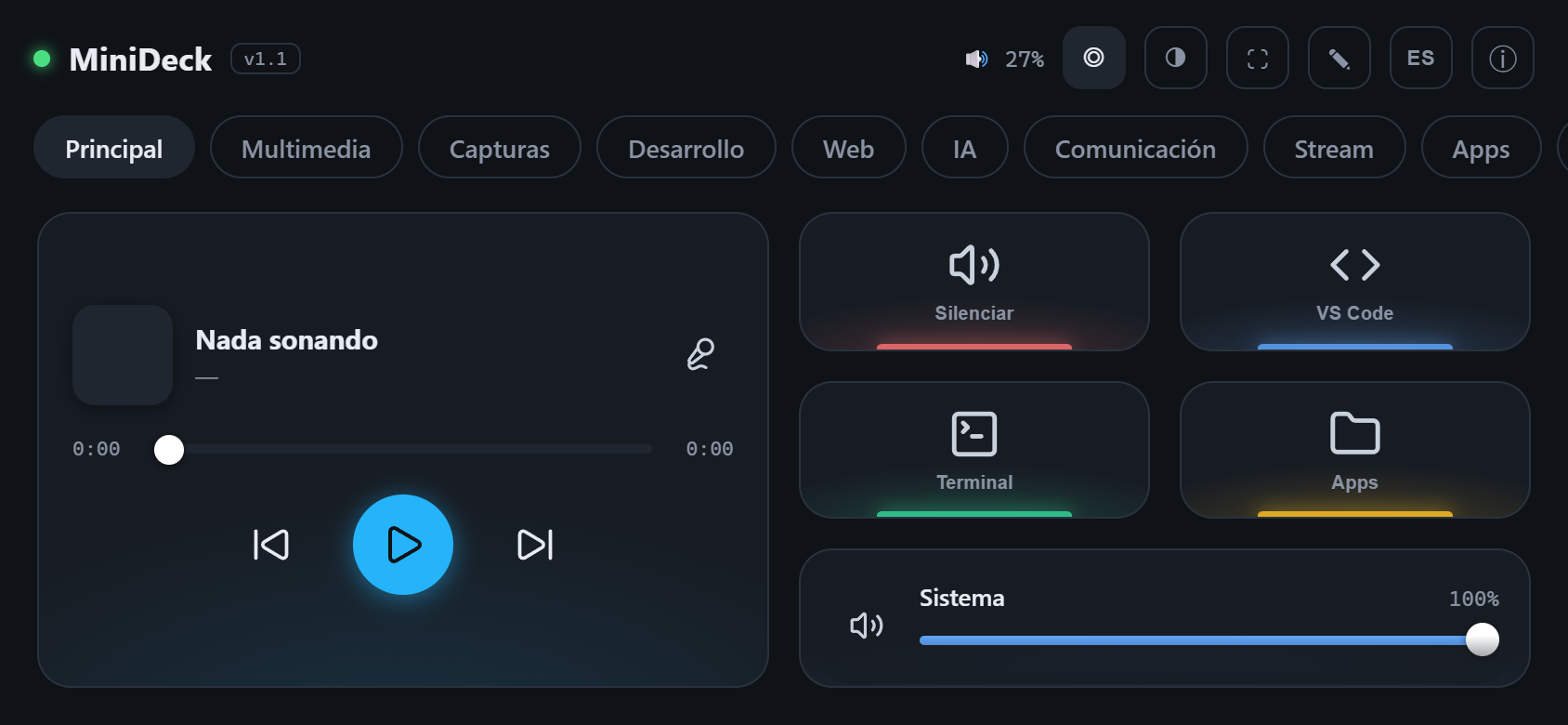Toggle the half-circle contrast theme button
The width and height of the screenshot is (1568, 725).
click(x=1176, y=58)
